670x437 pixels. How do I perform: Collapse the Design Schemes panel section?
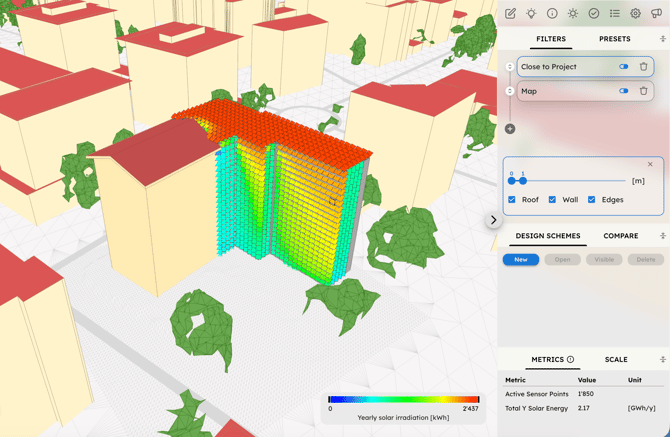click(662, 236)
